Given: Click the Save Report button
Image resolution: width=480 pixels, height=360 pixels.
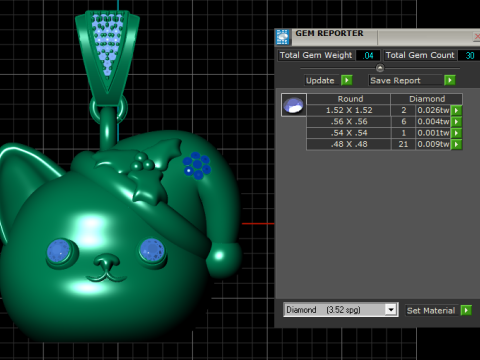Looking at the screenshot, I should 405,81.
